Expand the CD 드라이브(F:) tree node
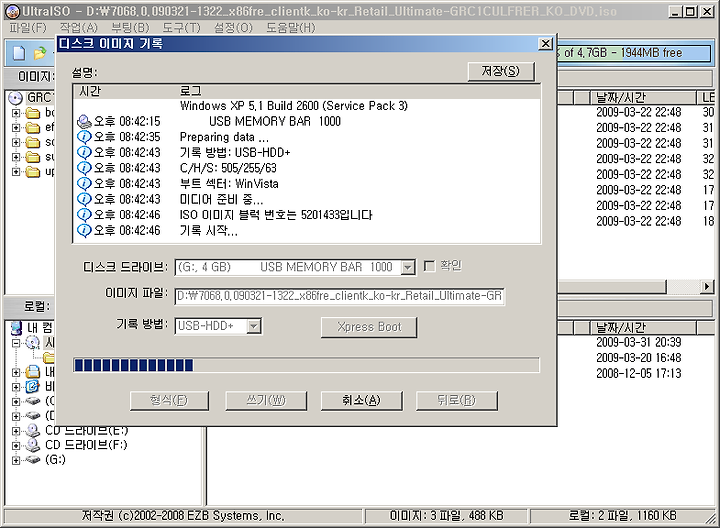The height and width of the screenshot is (528, 720). point(16,445)
